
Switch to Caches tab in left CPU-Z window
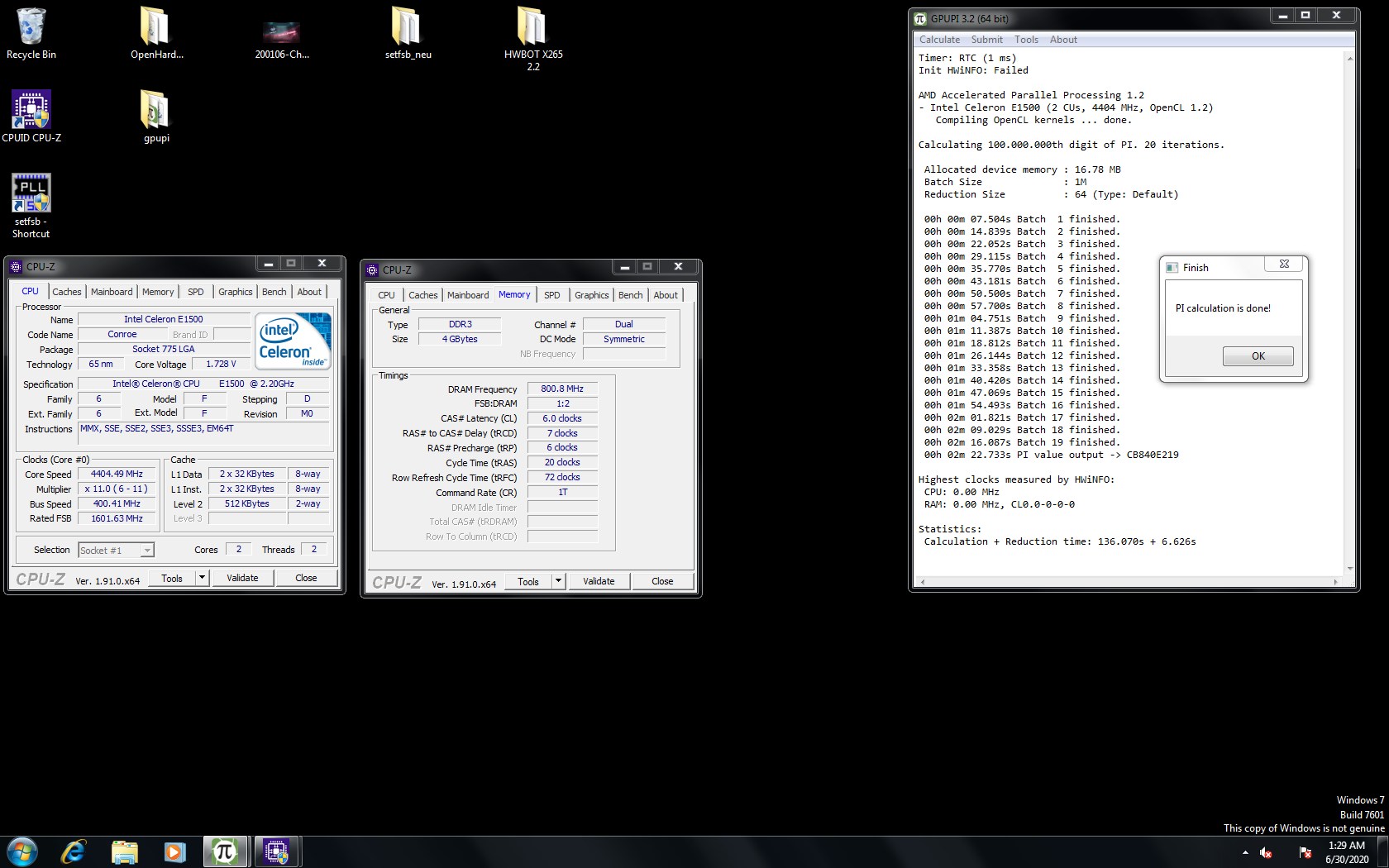click(67, 292)
